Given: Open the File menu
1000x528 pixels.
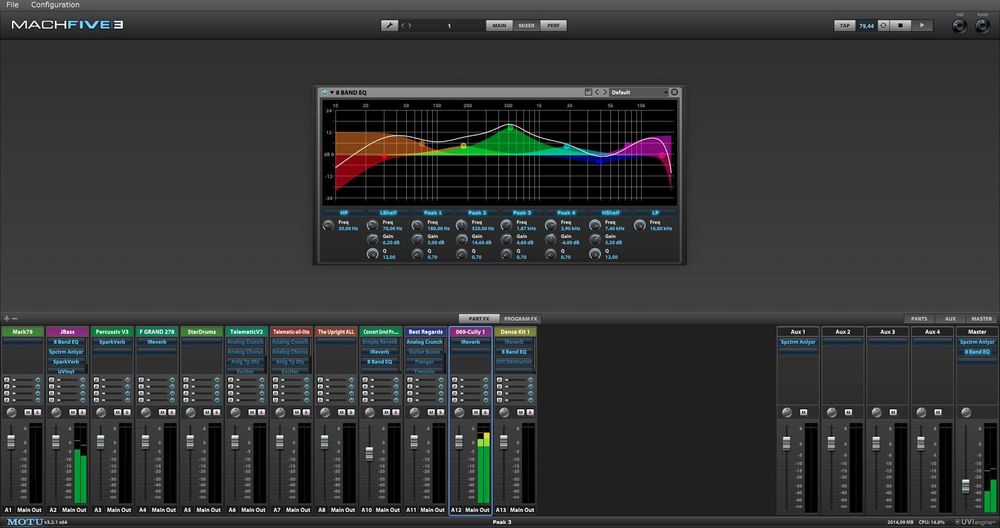Looking at the screenshot, I should coord(12,4).
